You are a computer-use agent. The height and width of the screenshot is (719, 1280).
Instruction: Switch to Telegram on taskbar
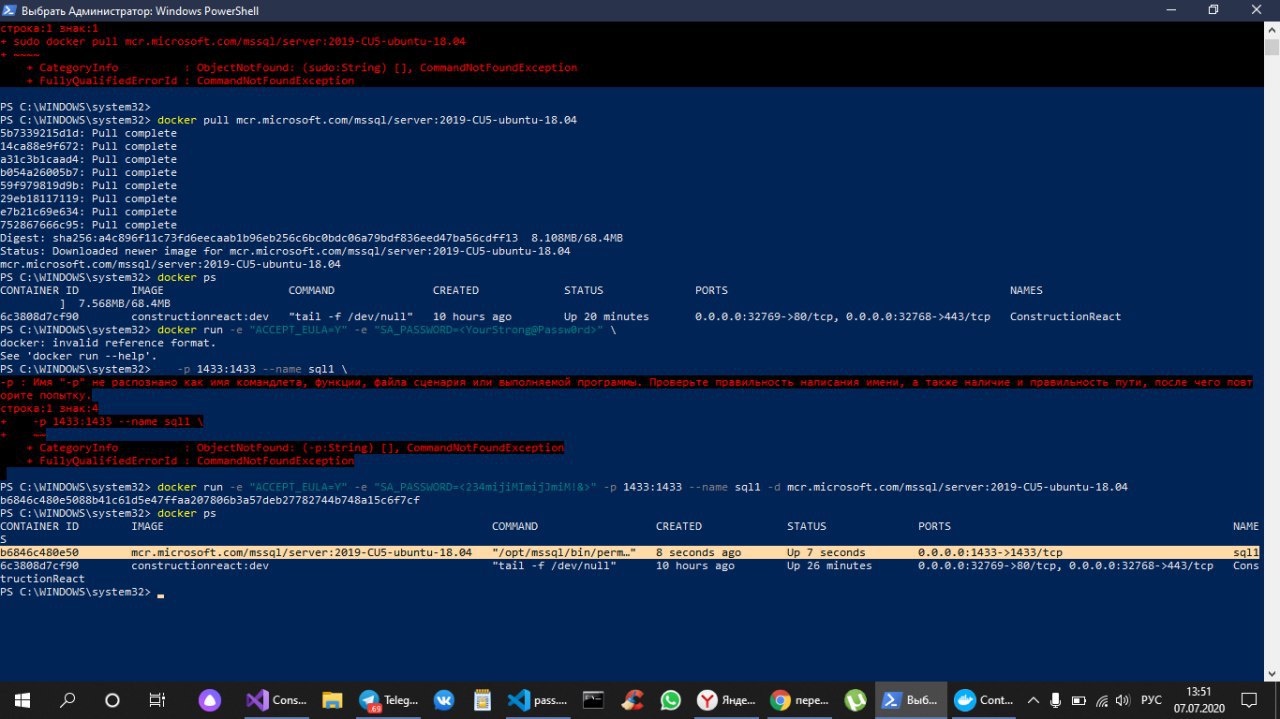(388, 700)
